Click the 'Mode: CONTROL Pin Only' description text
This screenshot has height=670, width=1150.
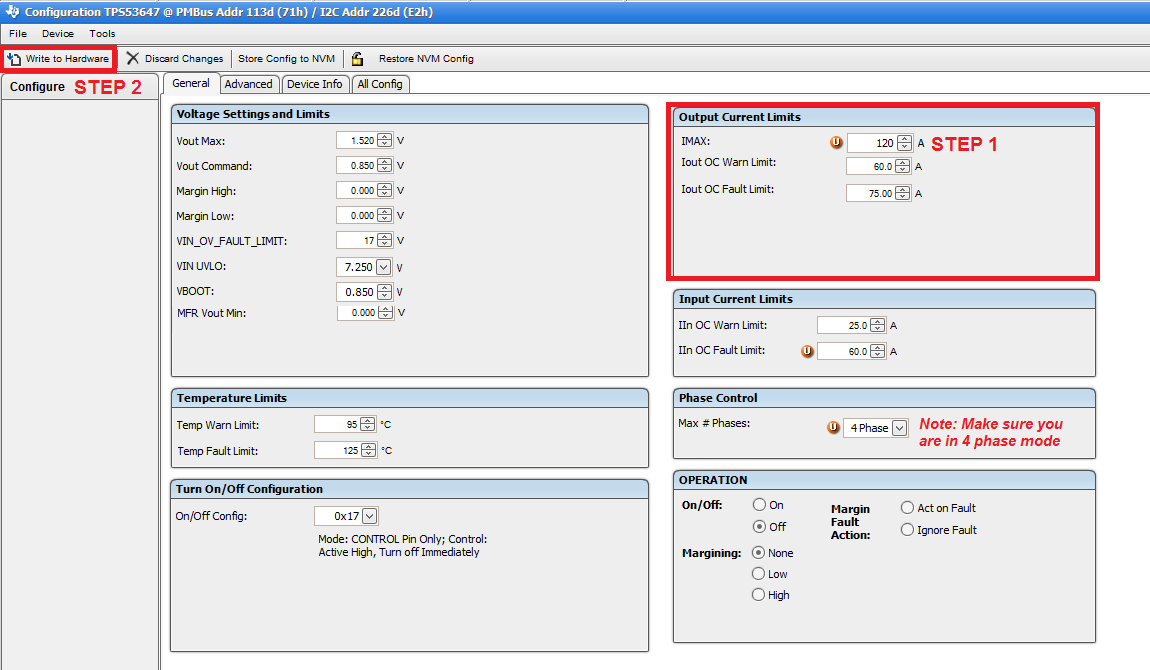(403, 545)
